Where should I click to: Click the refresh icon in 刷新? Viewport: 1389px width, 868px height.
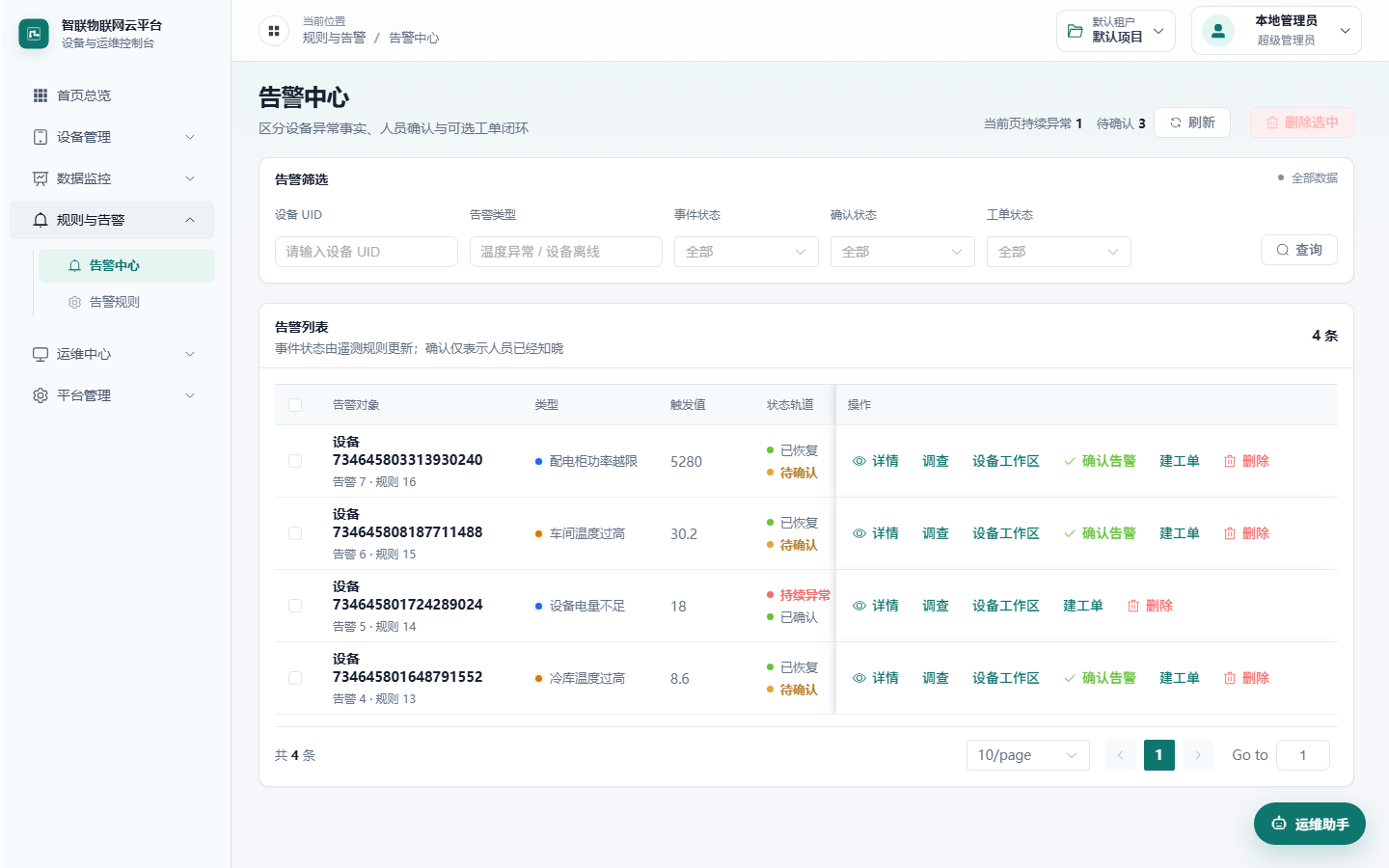tap(1176, 122)
